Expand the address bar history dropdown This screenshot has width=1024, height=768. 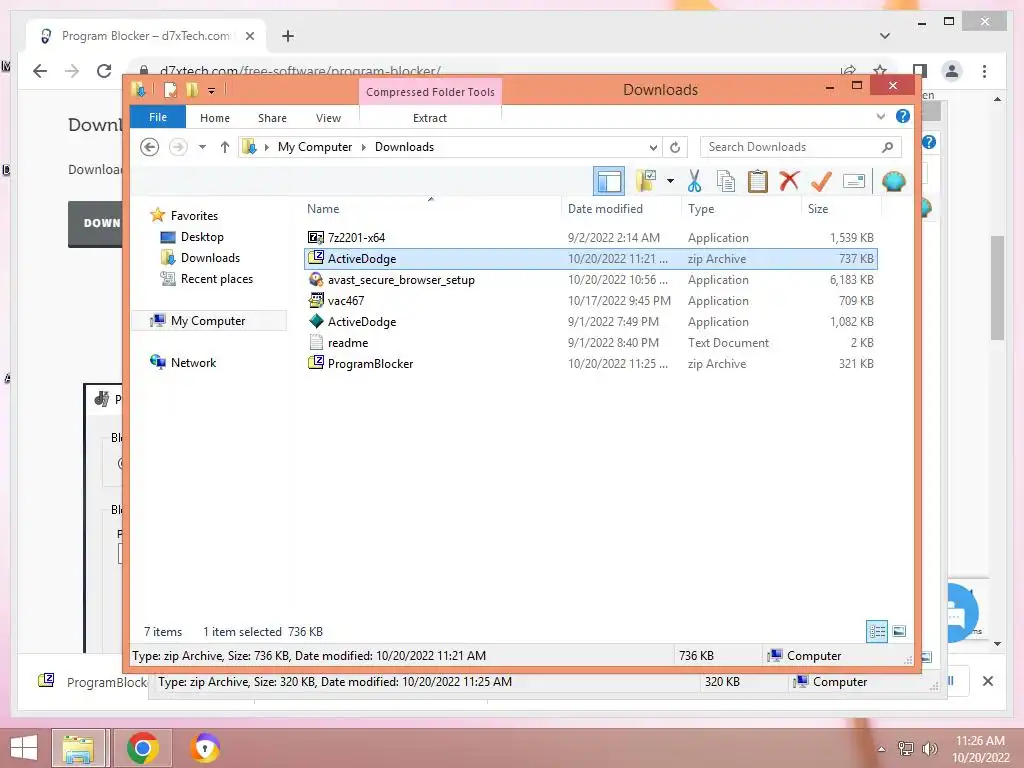[x=653, y=148]
